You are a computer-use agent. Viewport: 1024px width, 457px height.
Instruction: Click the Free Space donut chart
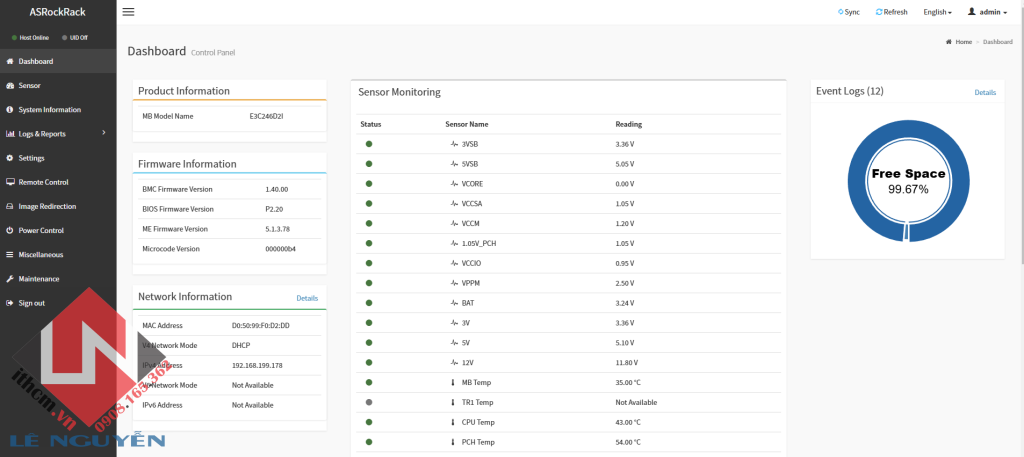908,180
